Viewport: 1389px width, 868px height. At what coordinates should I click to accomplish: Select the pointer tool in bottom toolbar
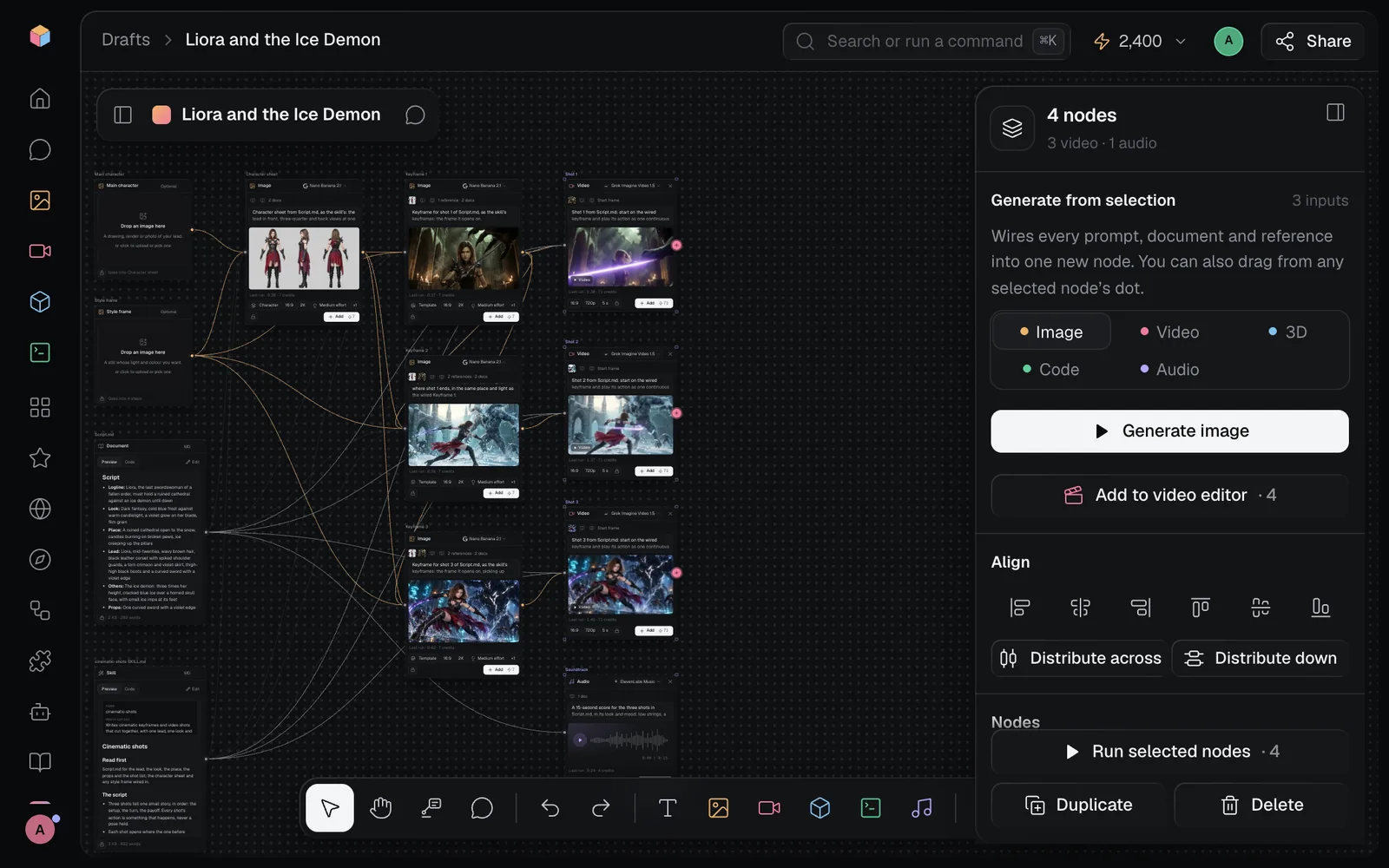coord(330,808)
